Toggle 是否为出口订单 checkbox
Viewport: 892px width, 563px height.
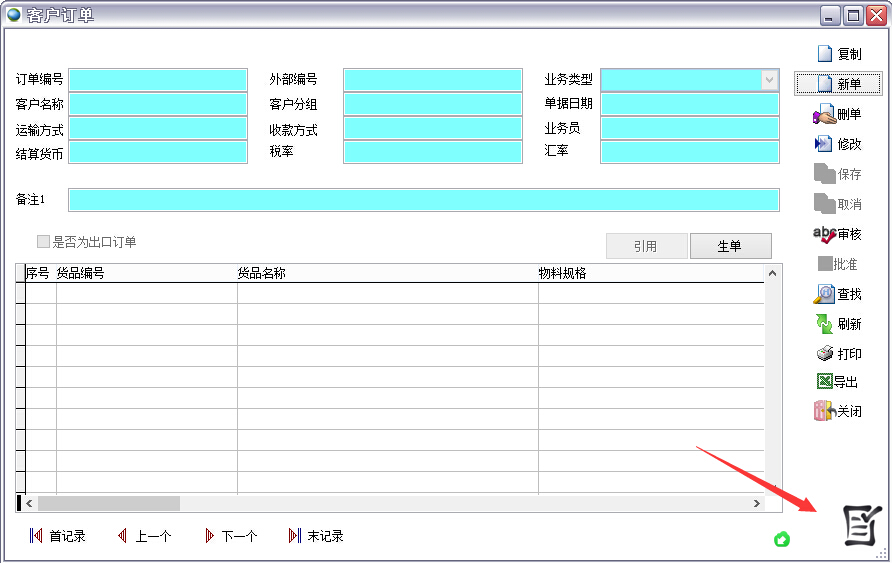(43, 242)
